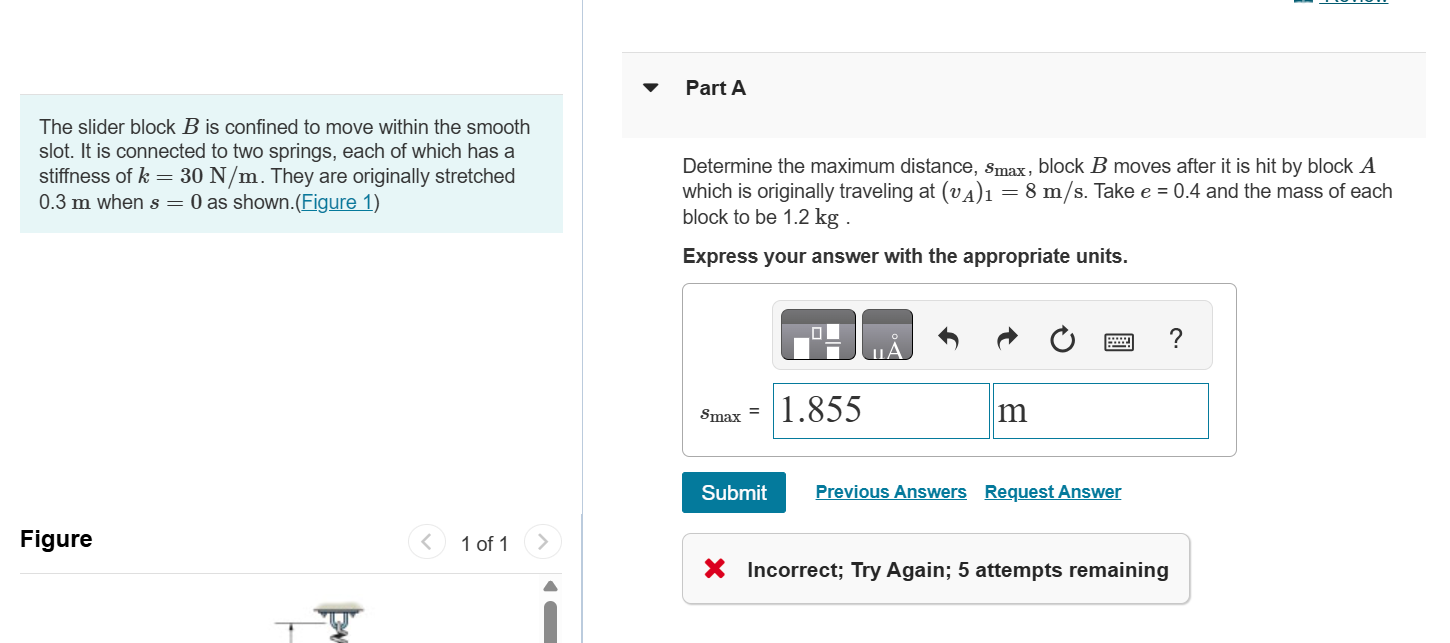Screen dimensions: 1450x643
Task: Select the answer field containing 1.855
Action: pyautogui.click(x=880, y=410)
